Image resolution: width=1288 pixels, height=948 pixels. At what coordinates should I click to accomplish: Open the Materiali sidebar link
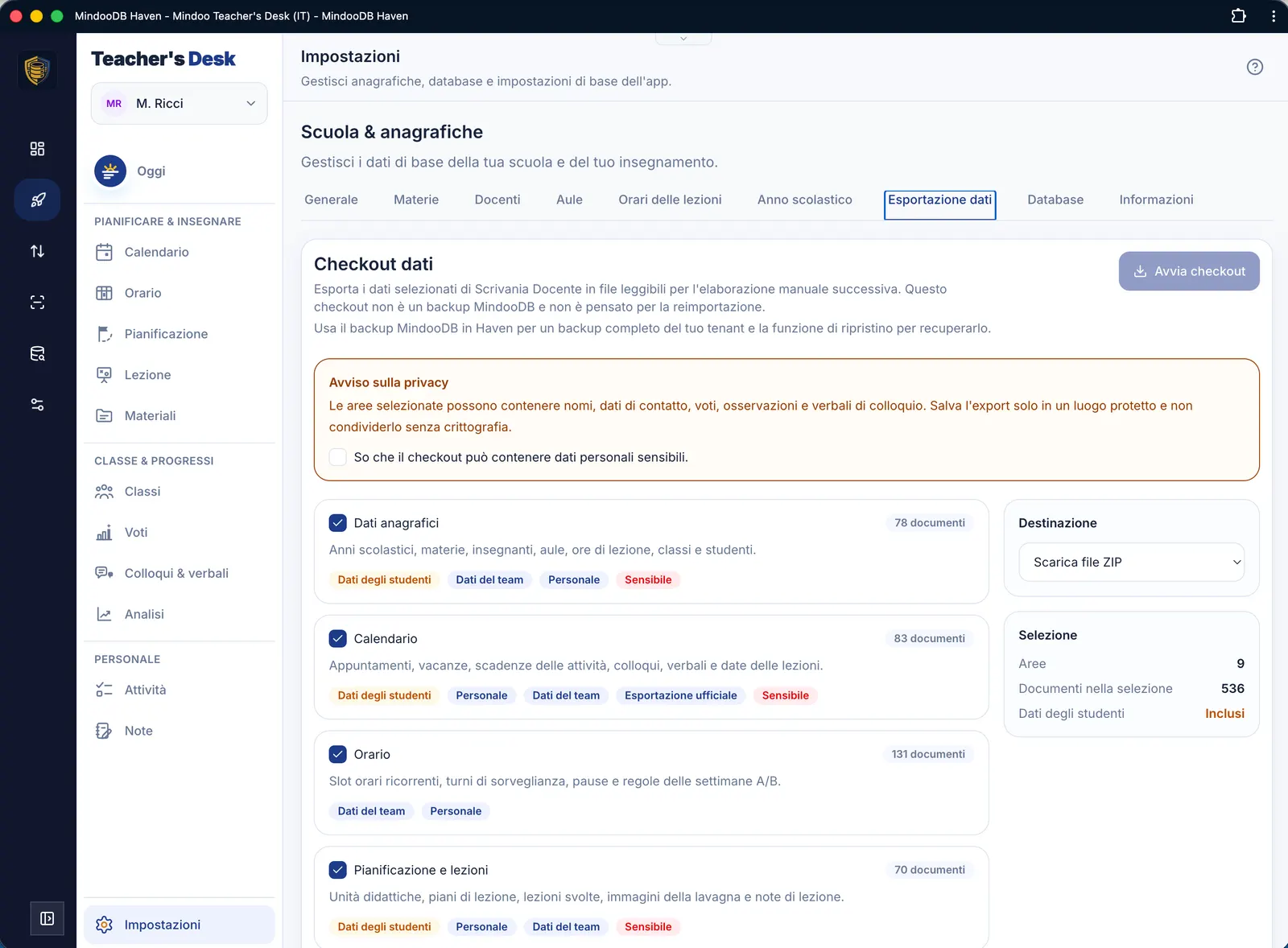click(179, 416)
